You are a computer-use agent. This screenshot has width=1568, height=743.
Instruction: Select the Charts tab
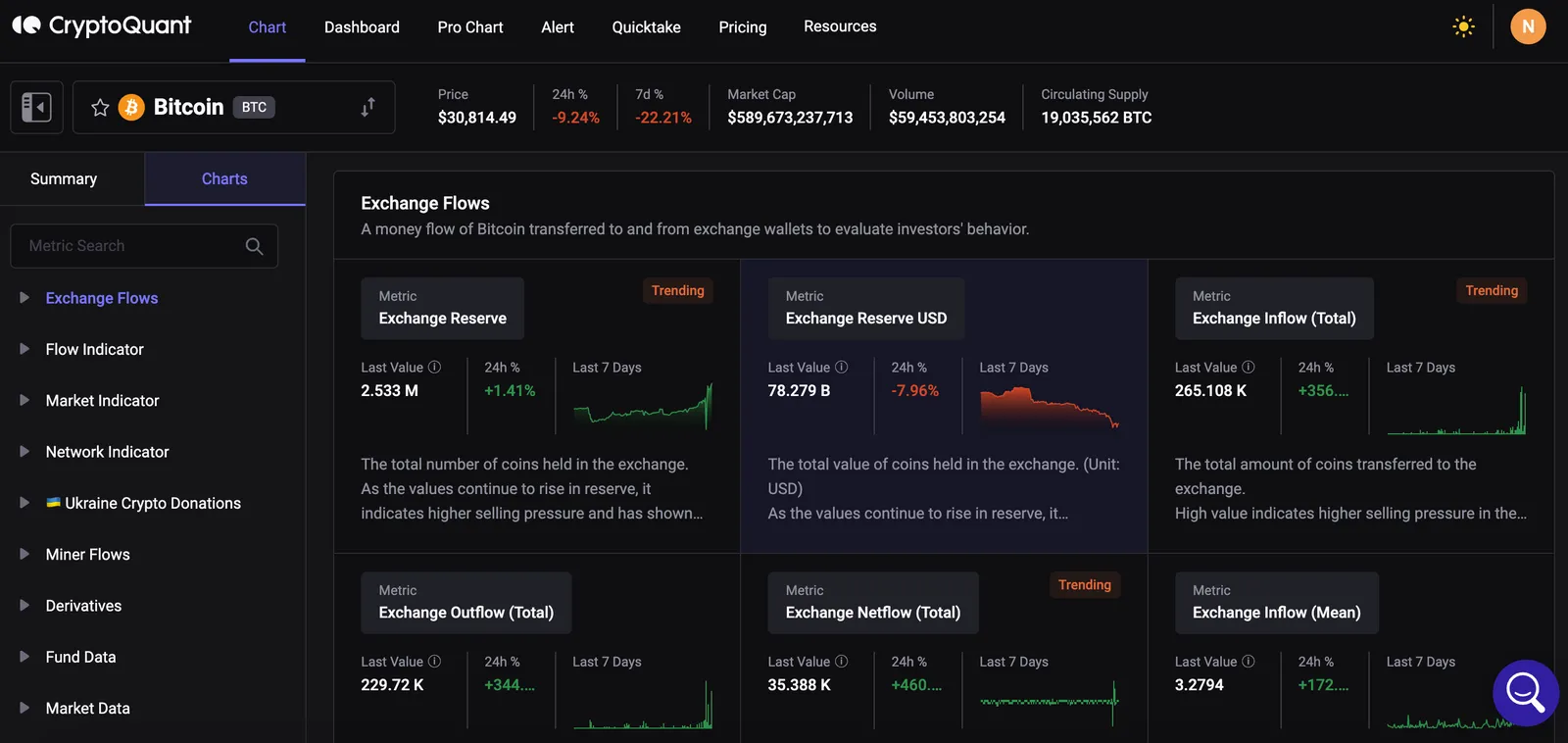(x=224, y=178)
